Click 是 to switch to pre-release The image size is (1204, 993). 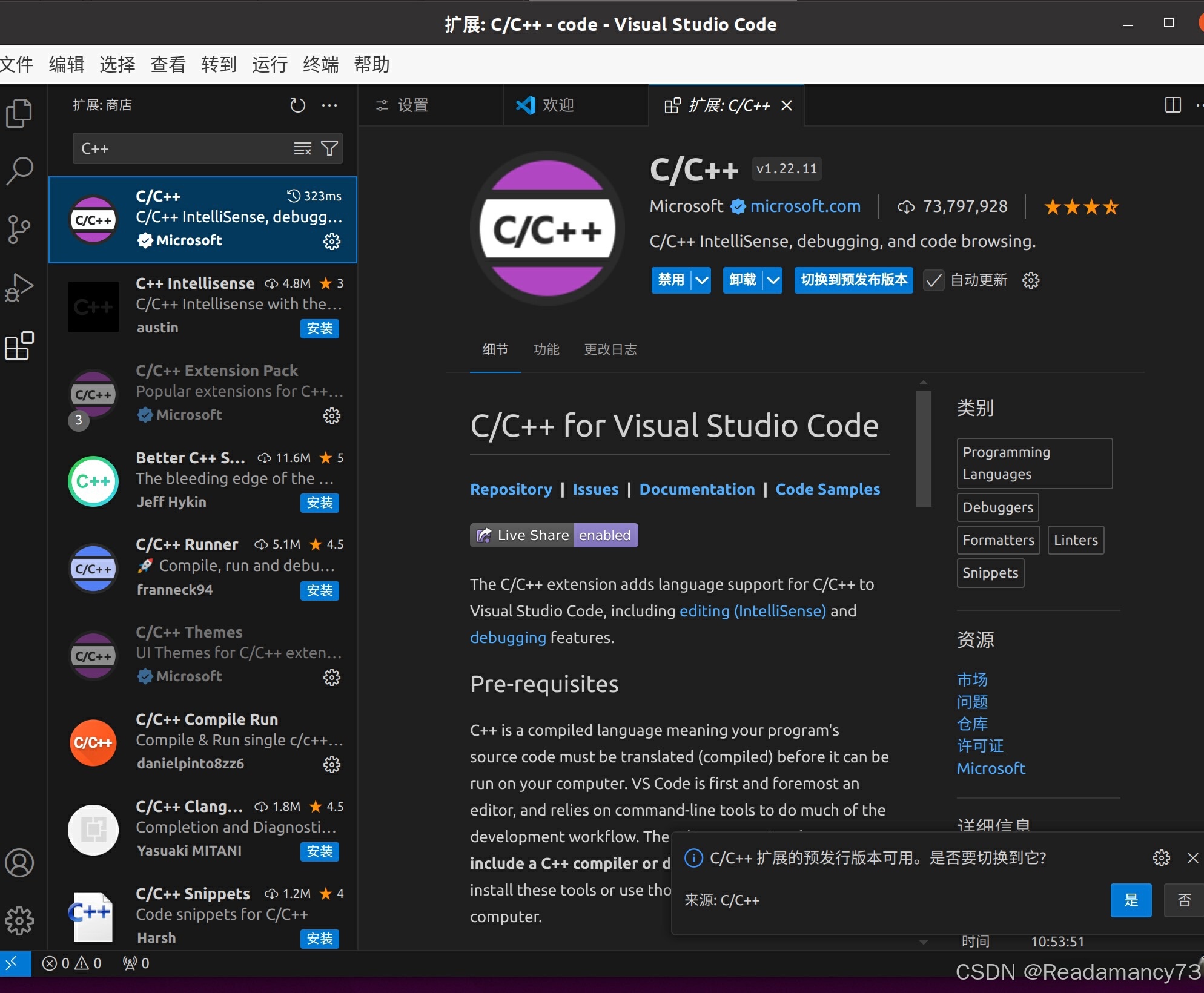point(1131,900)
